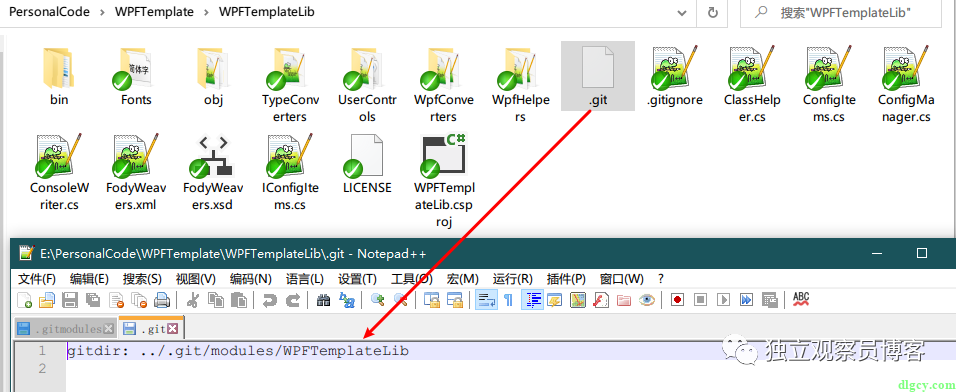This screenshot has width=956, height=392.
Task: Open 编辑(E) menu in Notepad++
Action: point(89,279)
